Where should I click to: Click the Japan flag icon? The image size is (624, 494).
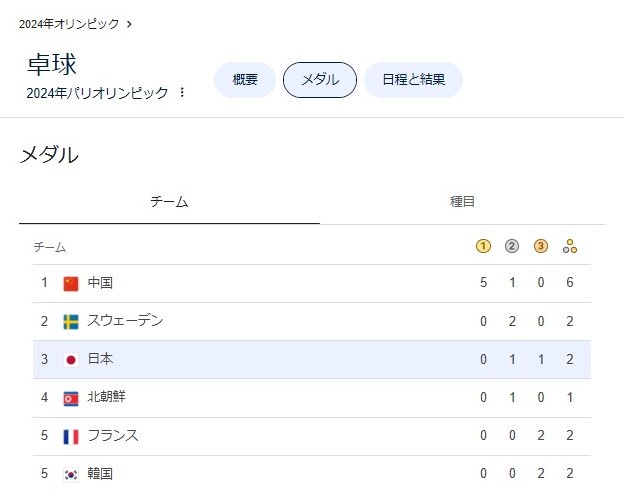(71, 360)
